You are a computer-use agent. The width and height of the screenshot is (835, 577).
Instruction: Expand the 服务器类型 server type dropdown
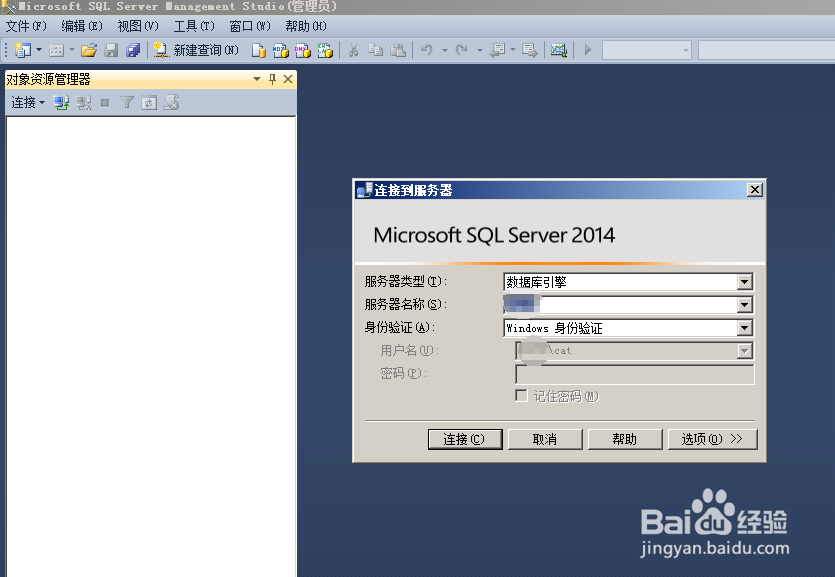744,282
